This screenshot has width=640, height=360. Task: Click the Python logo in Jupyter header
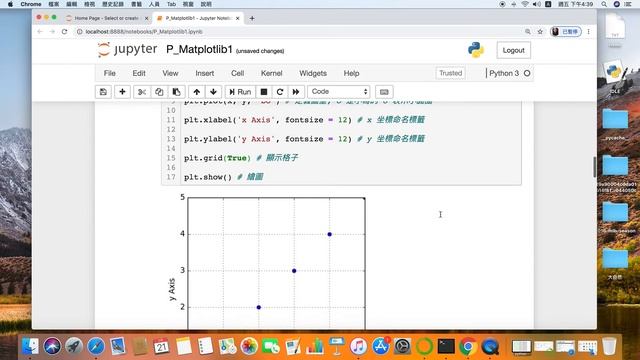[476, 50]
